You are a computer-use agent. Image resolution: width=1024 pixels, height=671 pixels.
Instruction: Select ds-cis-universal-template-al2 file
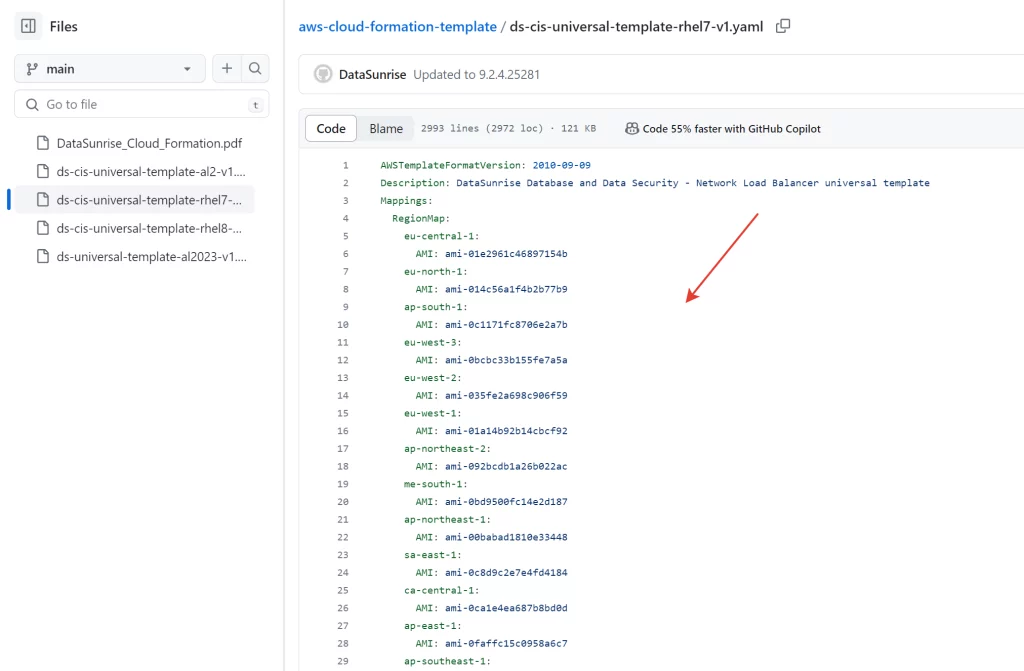pos(150,171)
